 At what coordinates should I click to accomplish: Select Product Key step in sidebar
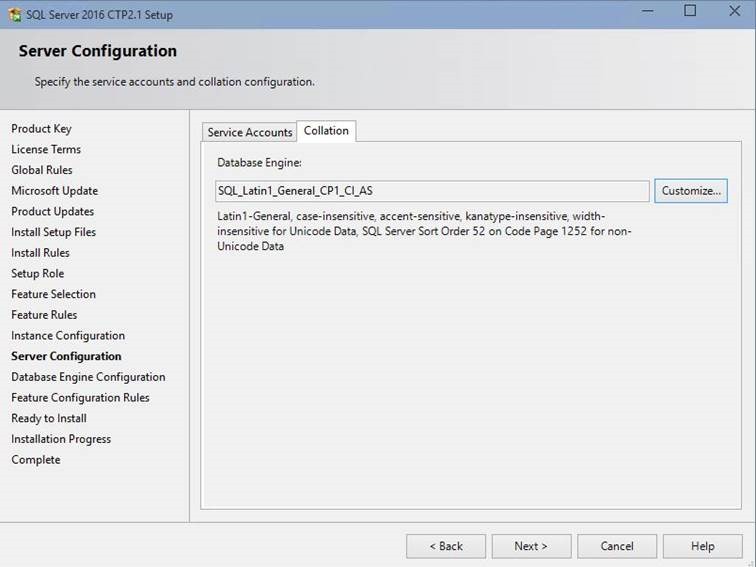(41, 129)
